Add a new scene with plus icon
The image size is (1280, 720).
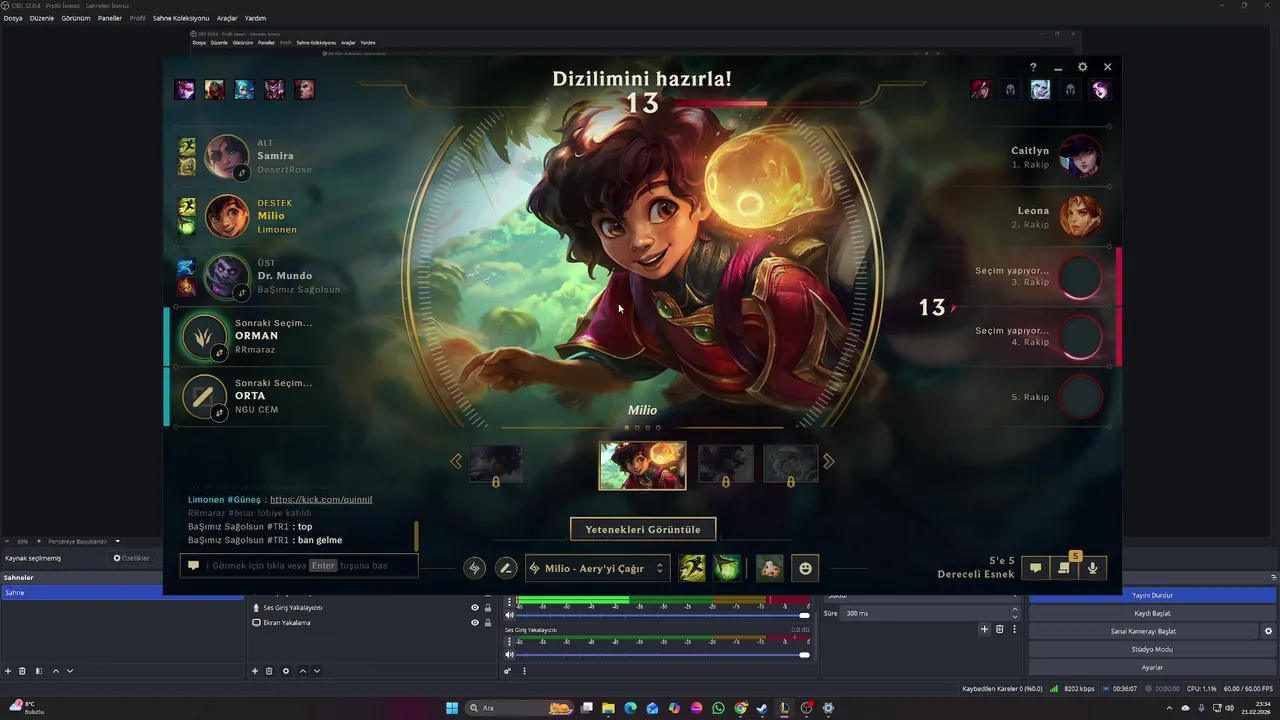pyautogui.click(x=8, y=671)
